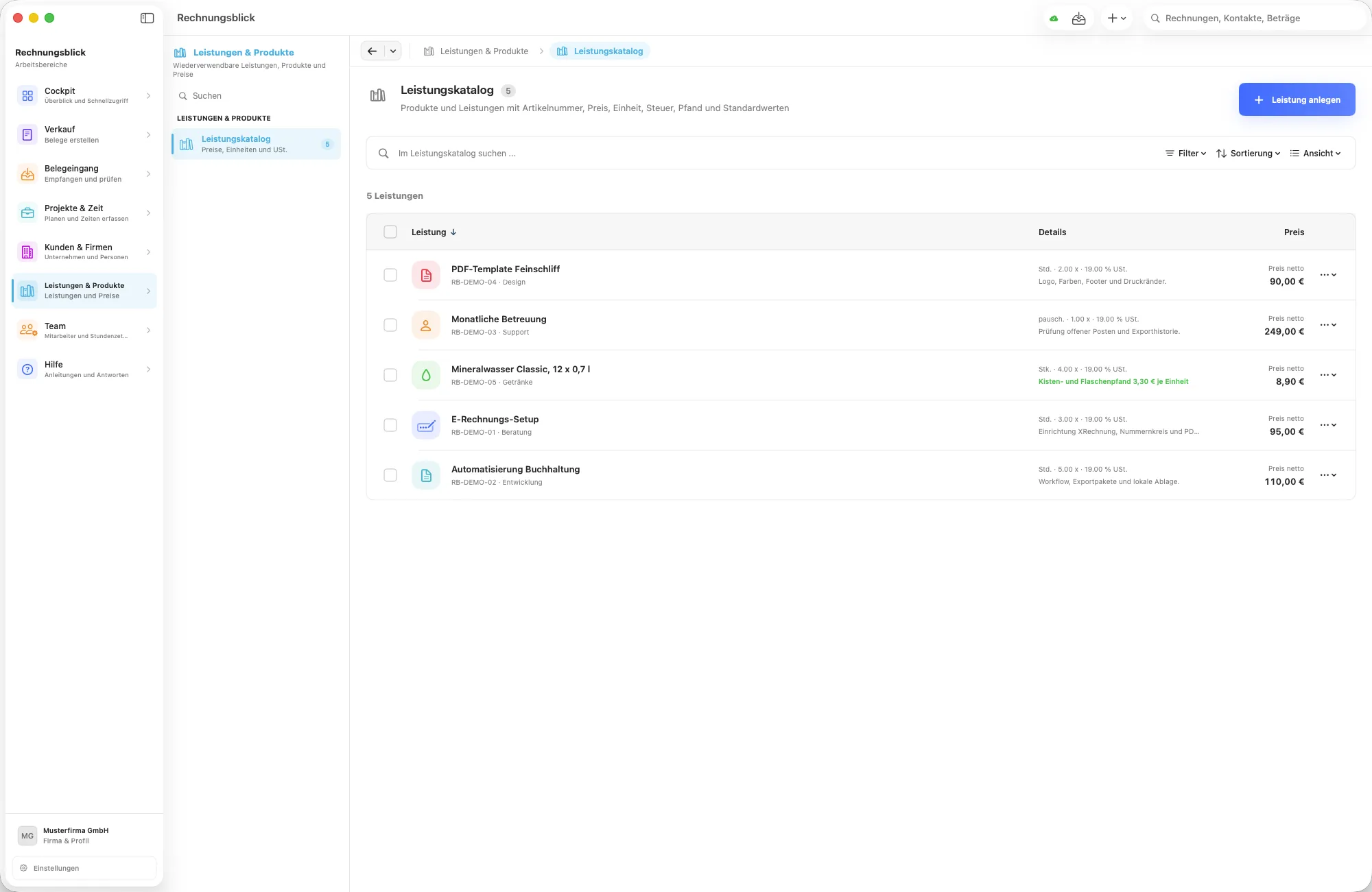Open the history dropdown next to back arrow

[x=393, y=51]
